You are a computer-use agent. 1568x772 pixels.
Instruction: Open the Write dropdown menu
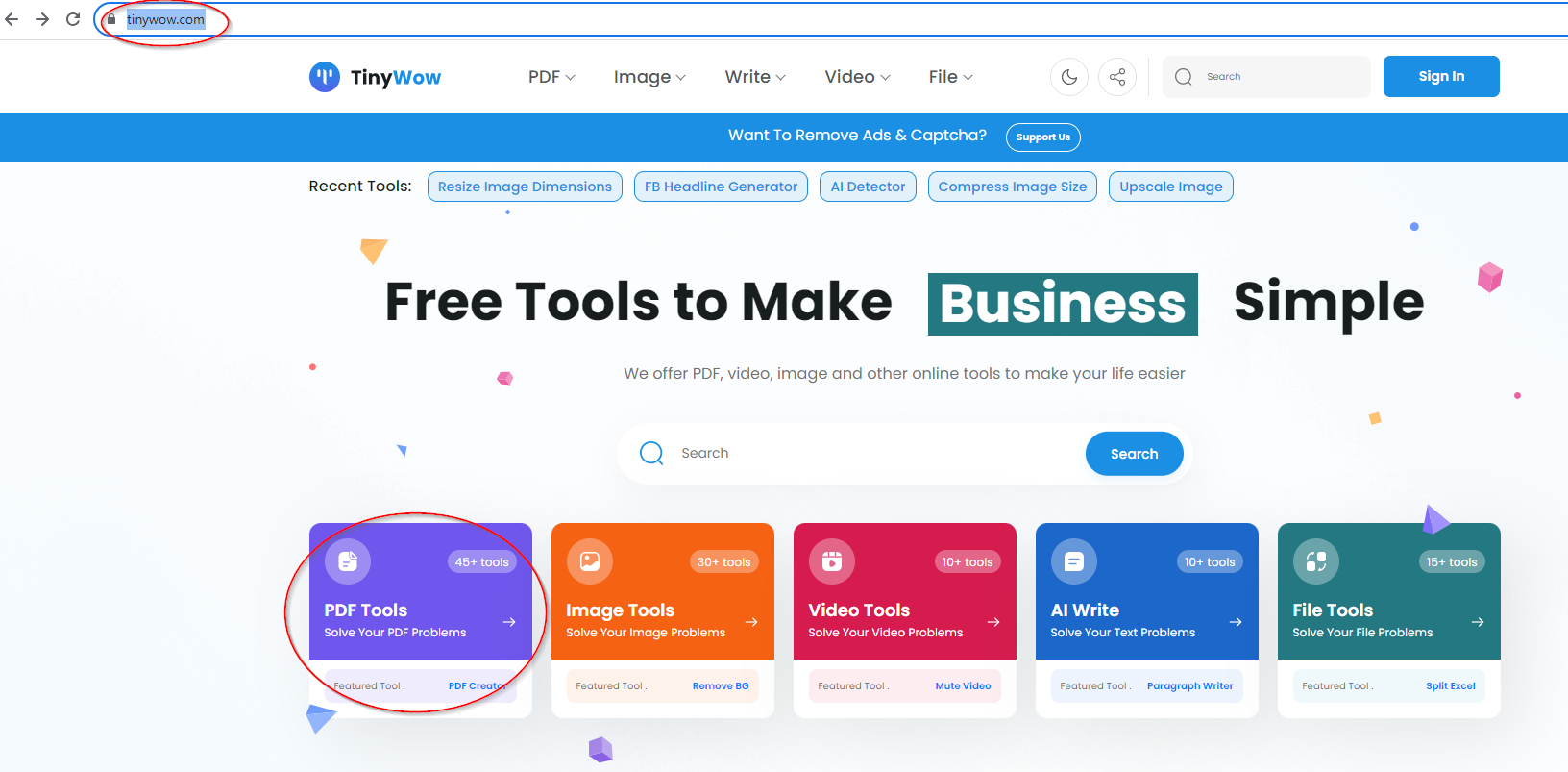755,77
